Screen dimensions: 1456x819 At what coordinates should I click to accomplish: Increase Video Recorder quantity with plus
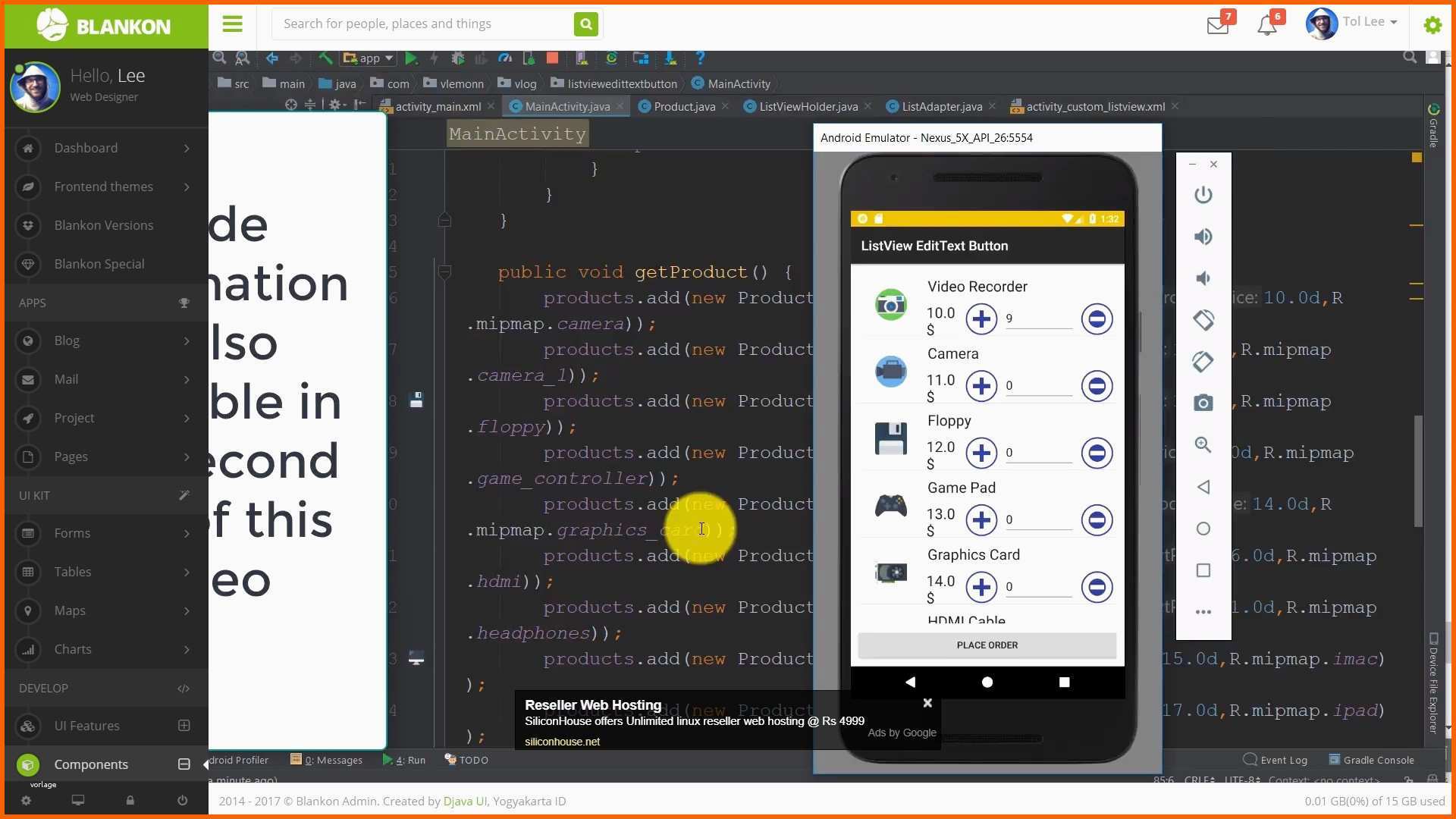click(x=981, y=319)
